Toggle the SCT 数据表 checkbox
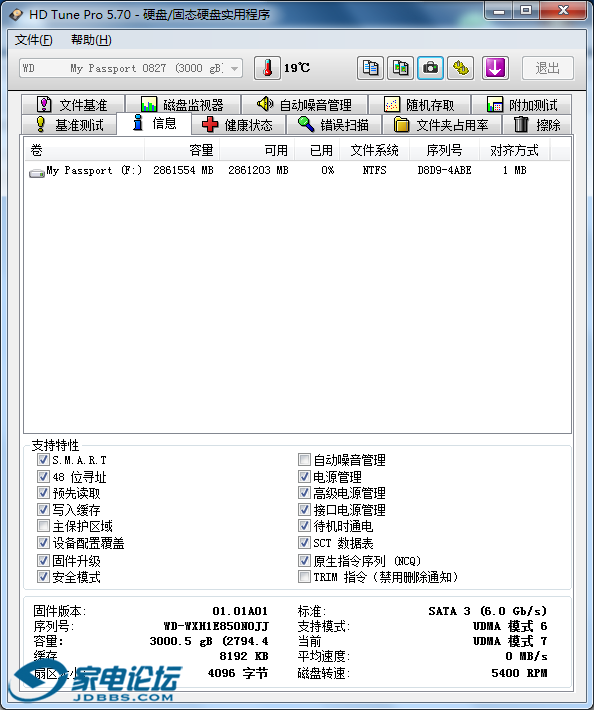The image size is (594, 710). click(x=304, y=543)
